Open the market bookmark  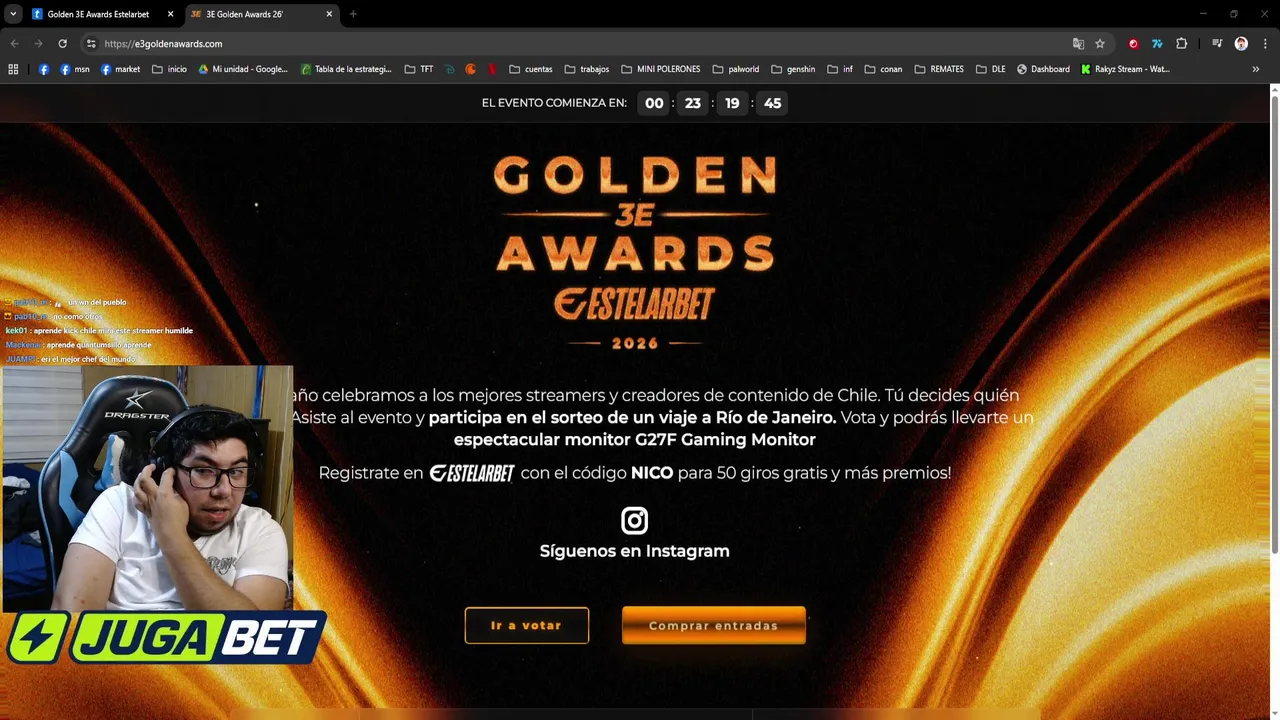coord(120,69)
